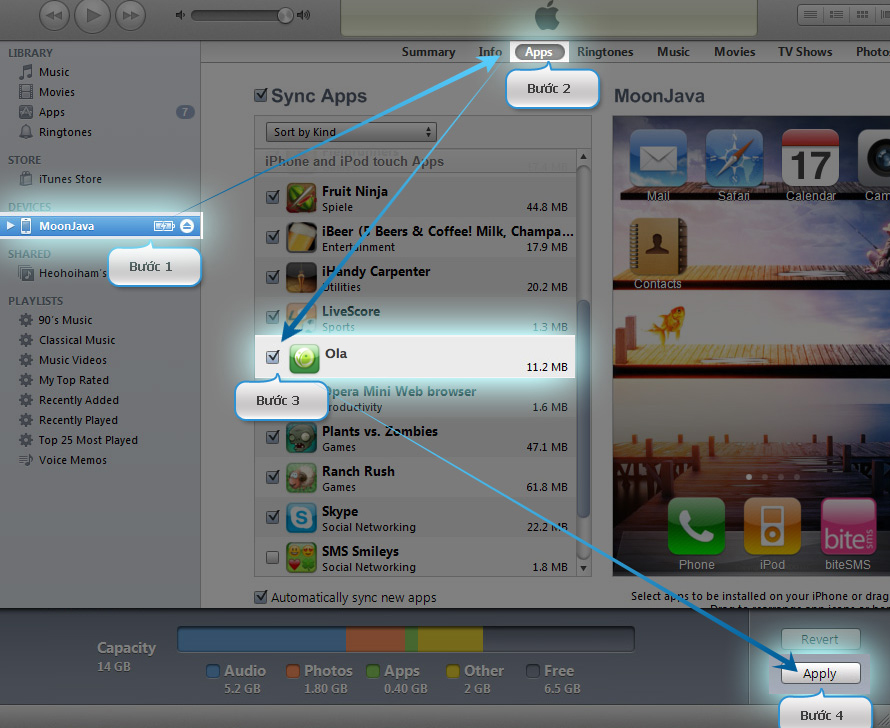890x728 pixels.
Task: Switch to the Music tab
Action: pyautogui.click(x=673, y=52)
